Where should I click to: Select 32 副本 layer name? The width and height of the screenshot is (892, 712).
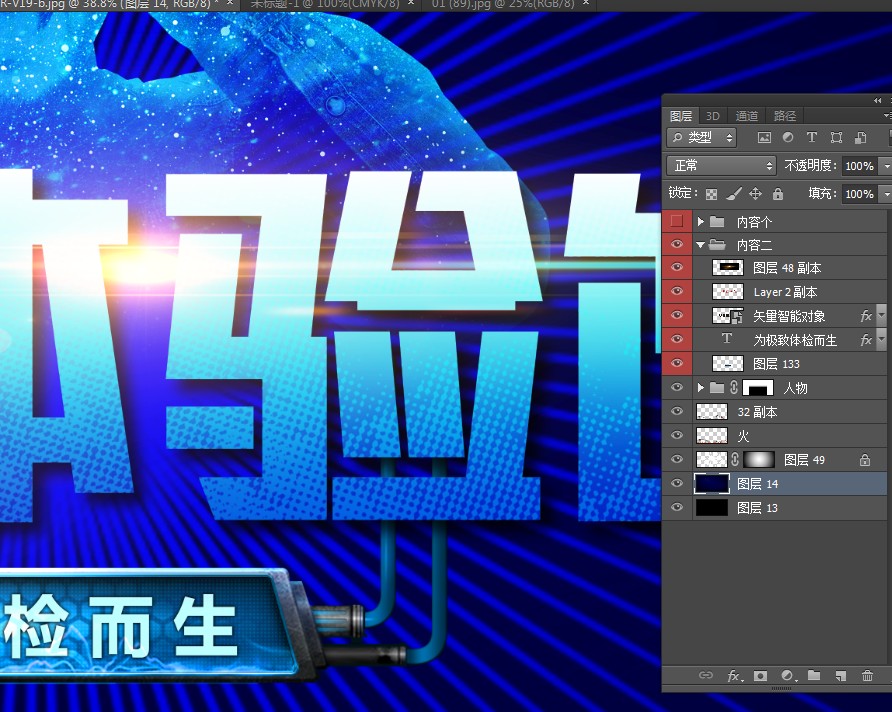(757, 412)
